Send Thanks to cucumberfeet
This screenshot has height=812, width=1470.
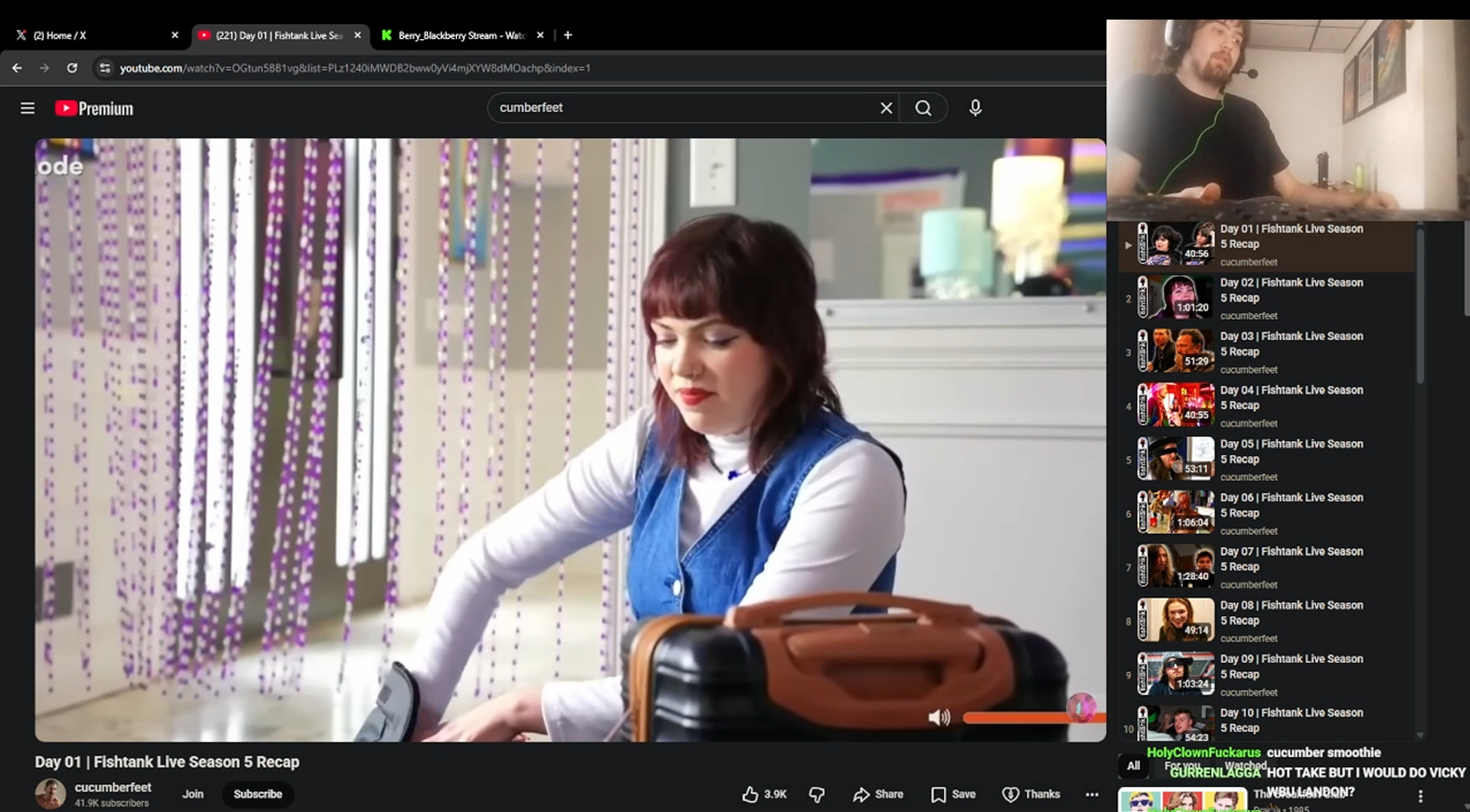[x=1031, y=794]
